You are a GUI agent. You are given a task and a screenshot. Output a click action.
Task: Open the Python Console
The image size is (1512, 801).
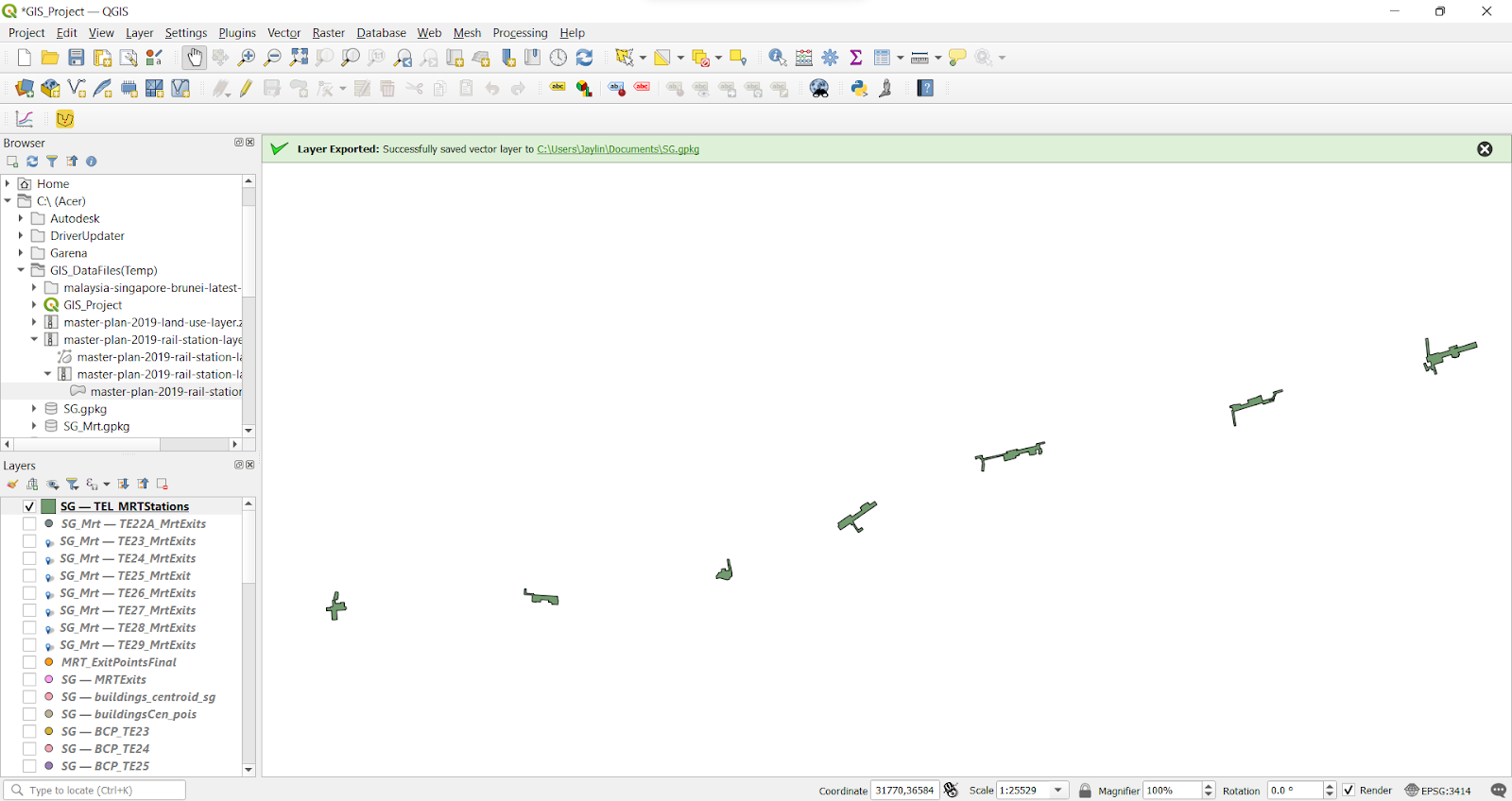859,89
